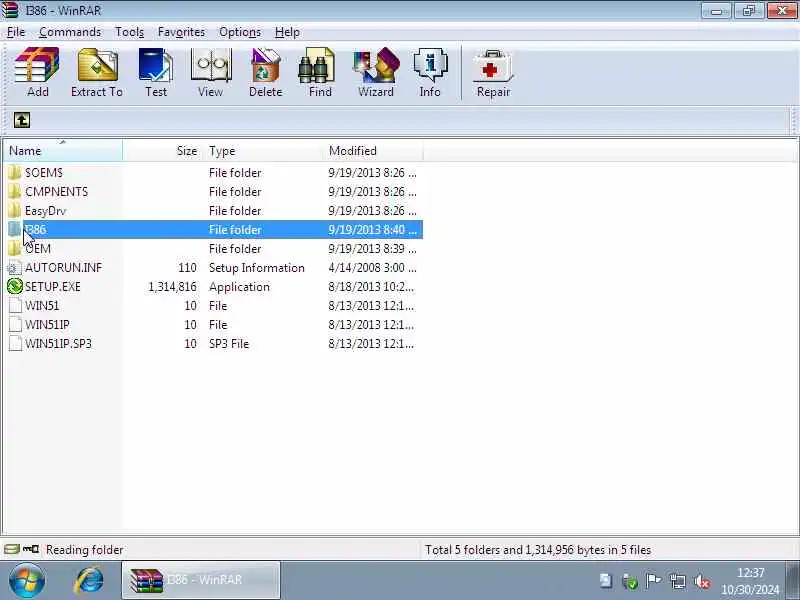
Task: Click the 'Setup Information' type cell
Action: 257,268
